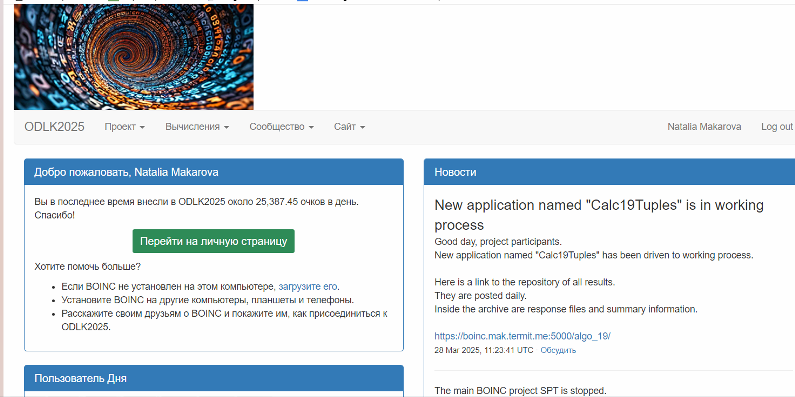Click the Перейти на личную страницу button
The image size is (795, 397).
(x=213, y=241)
